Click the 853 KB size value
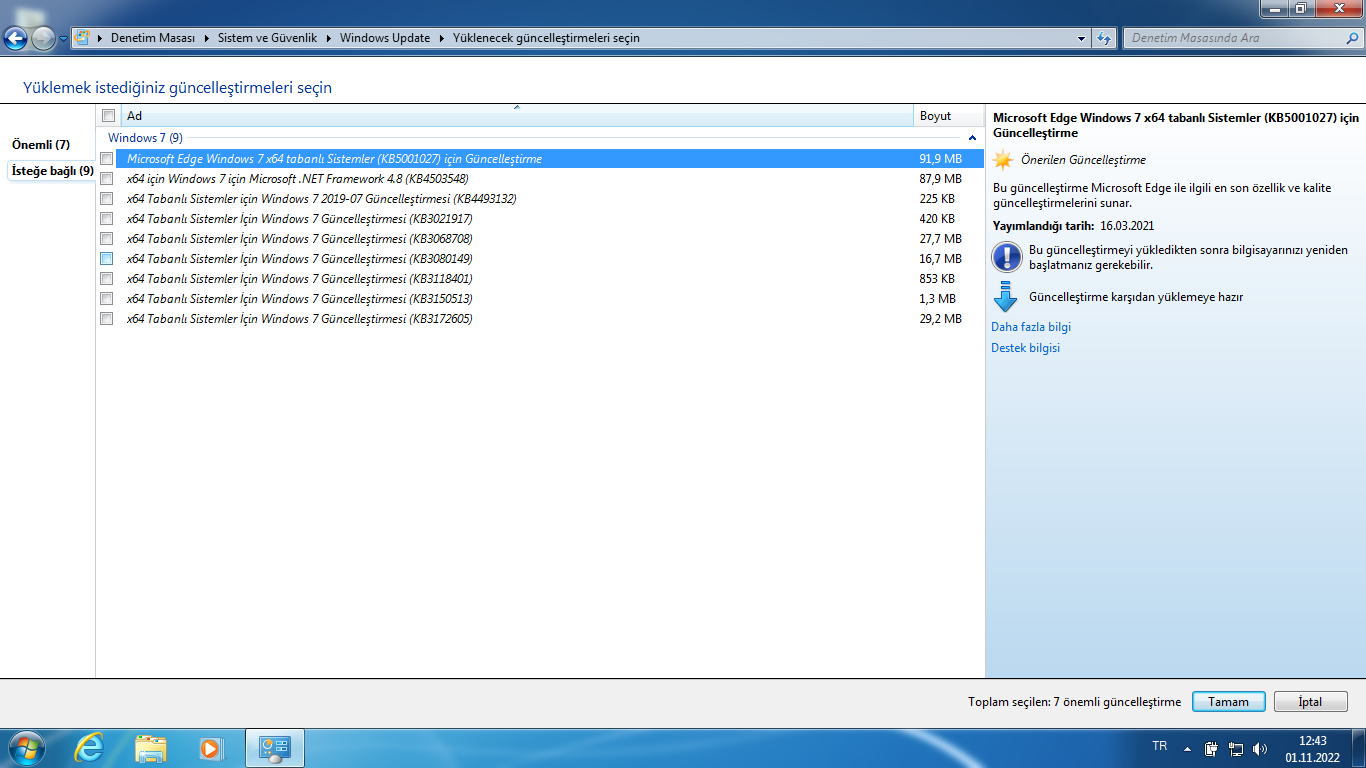This screenshot has height=768, width=1366. 937,279
